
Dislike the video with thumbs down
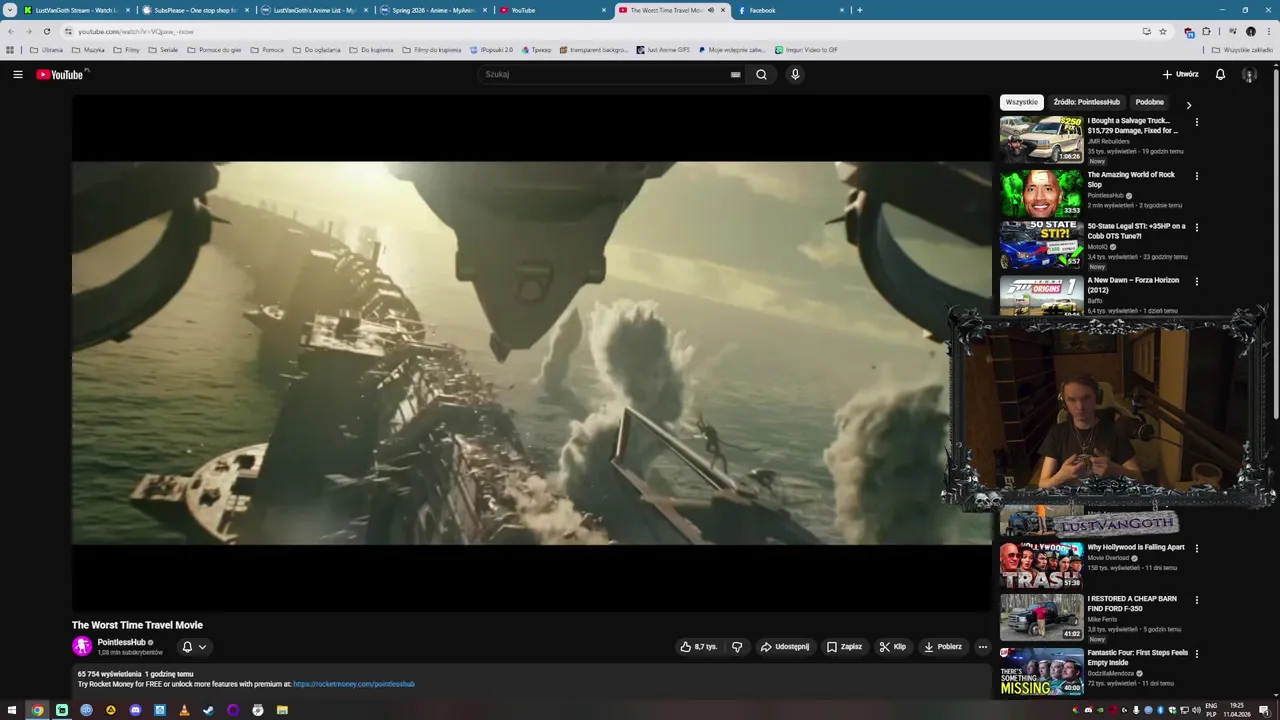click(737, 647)
